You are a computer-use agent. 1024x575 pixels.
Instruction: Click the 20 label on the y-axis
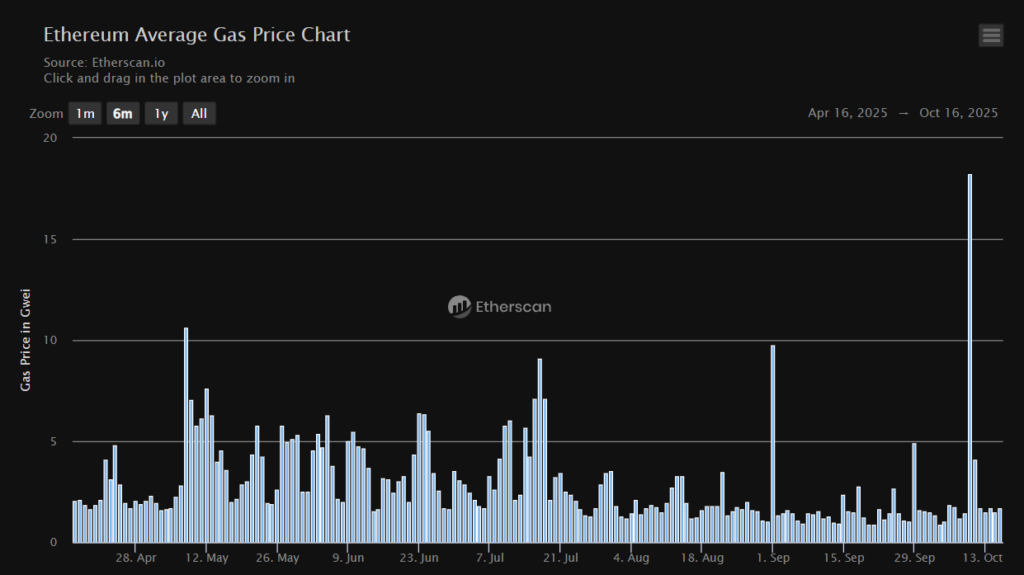click(51, 138)
